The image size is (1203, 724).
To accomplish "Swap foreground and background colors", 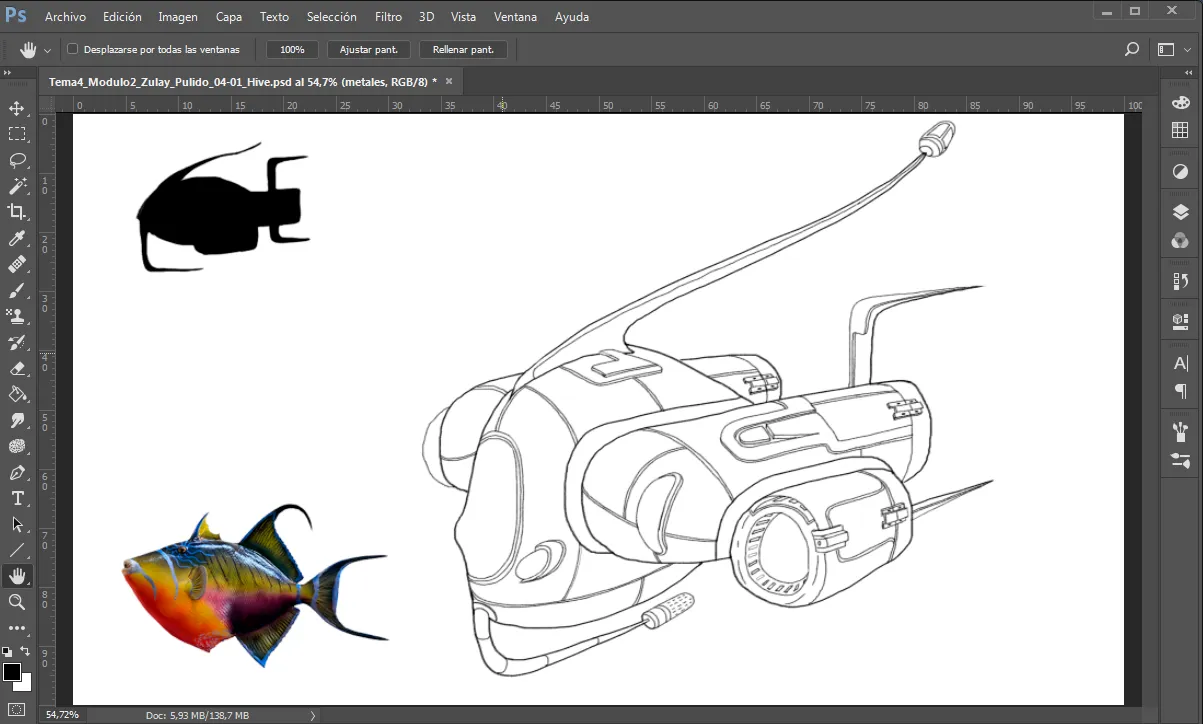I will point(26,651).
